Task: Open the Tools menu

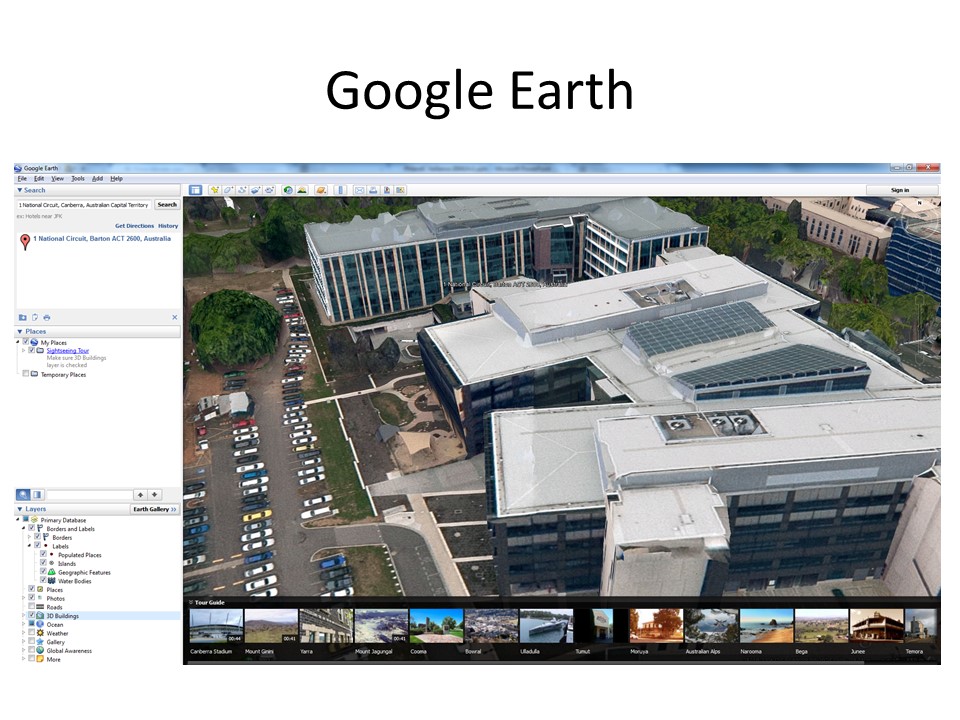Action: click(x=78, y=178)
